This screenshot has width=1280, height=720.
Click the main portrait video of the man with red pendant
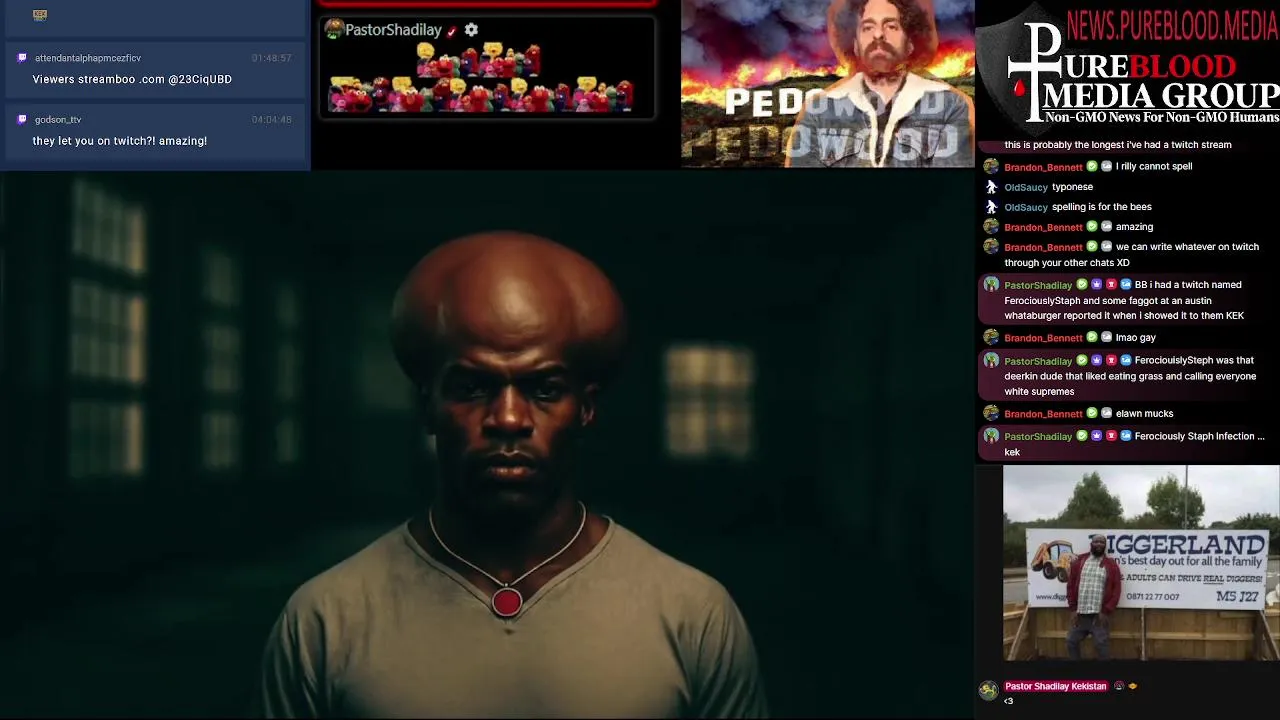coord(487,445)
